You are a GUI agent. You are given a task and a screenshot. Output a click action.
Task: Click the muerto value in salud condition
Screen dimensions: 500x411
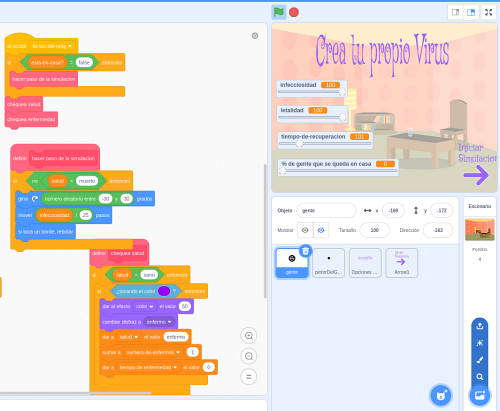coord(87,181)
